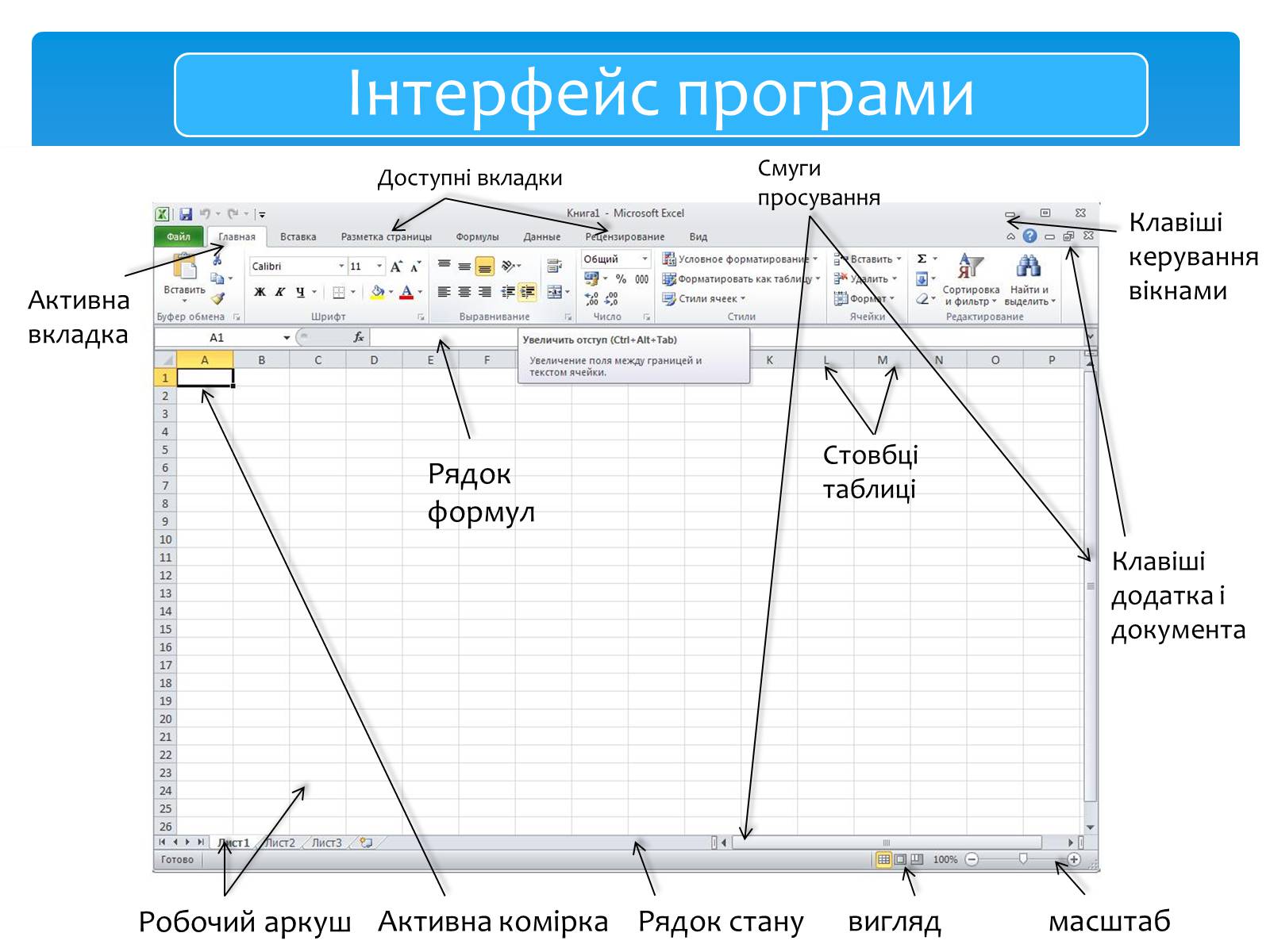Switch to the Формулы ribbon tab

point(477,237)
